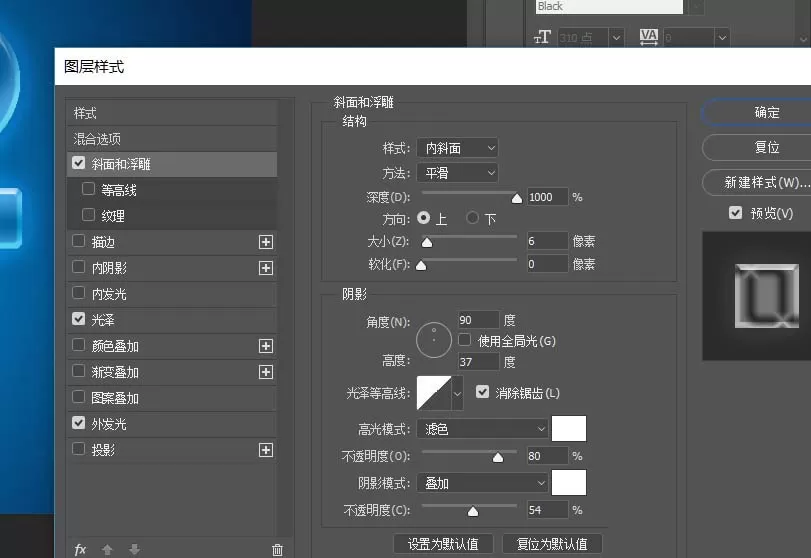Click the 光泽等高线 contour thumbnail
The width and height of the screenshot is (811, 558).
(x=434, y=393)
